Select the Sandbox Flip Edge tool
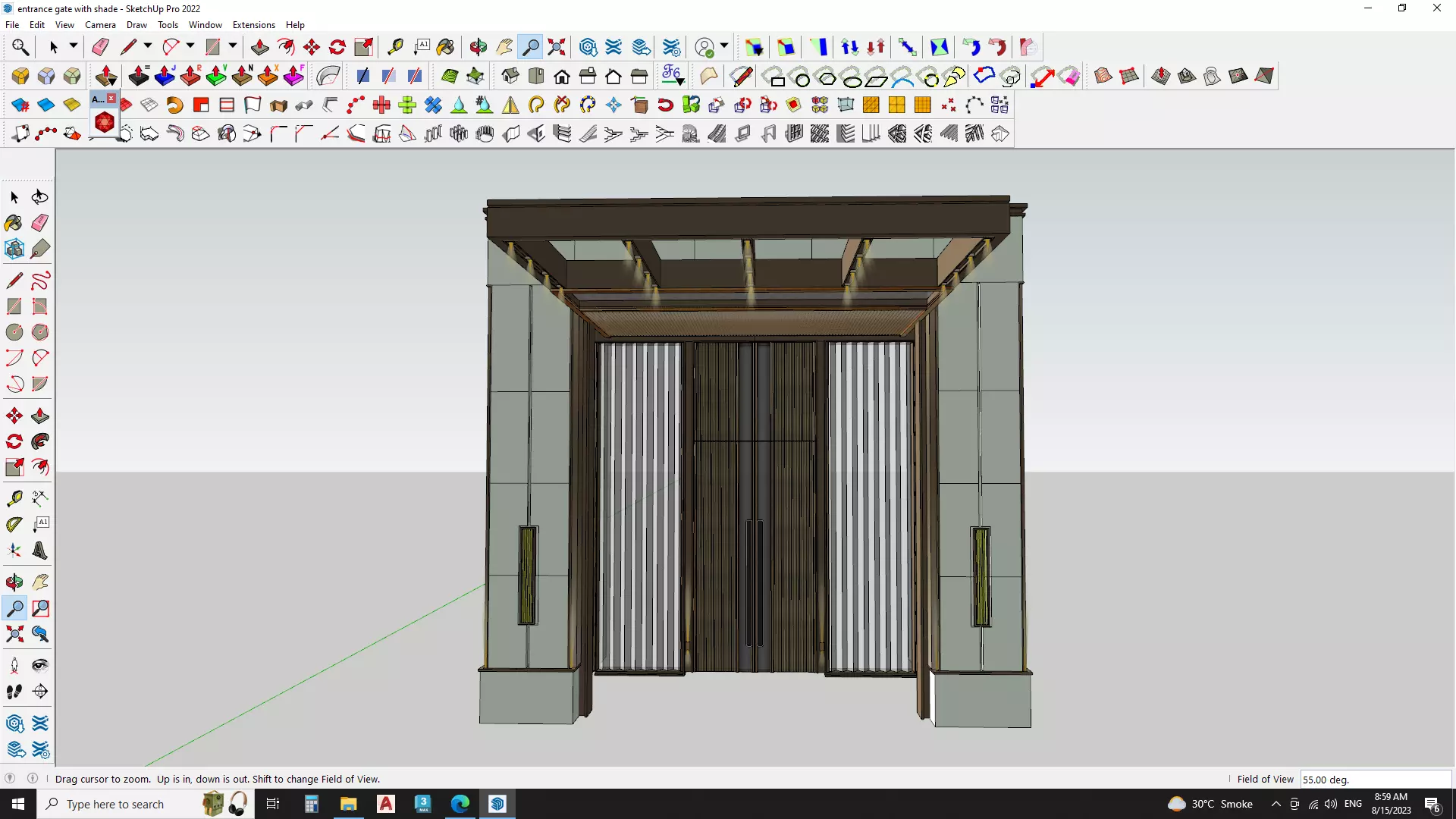 [1264, 76]
